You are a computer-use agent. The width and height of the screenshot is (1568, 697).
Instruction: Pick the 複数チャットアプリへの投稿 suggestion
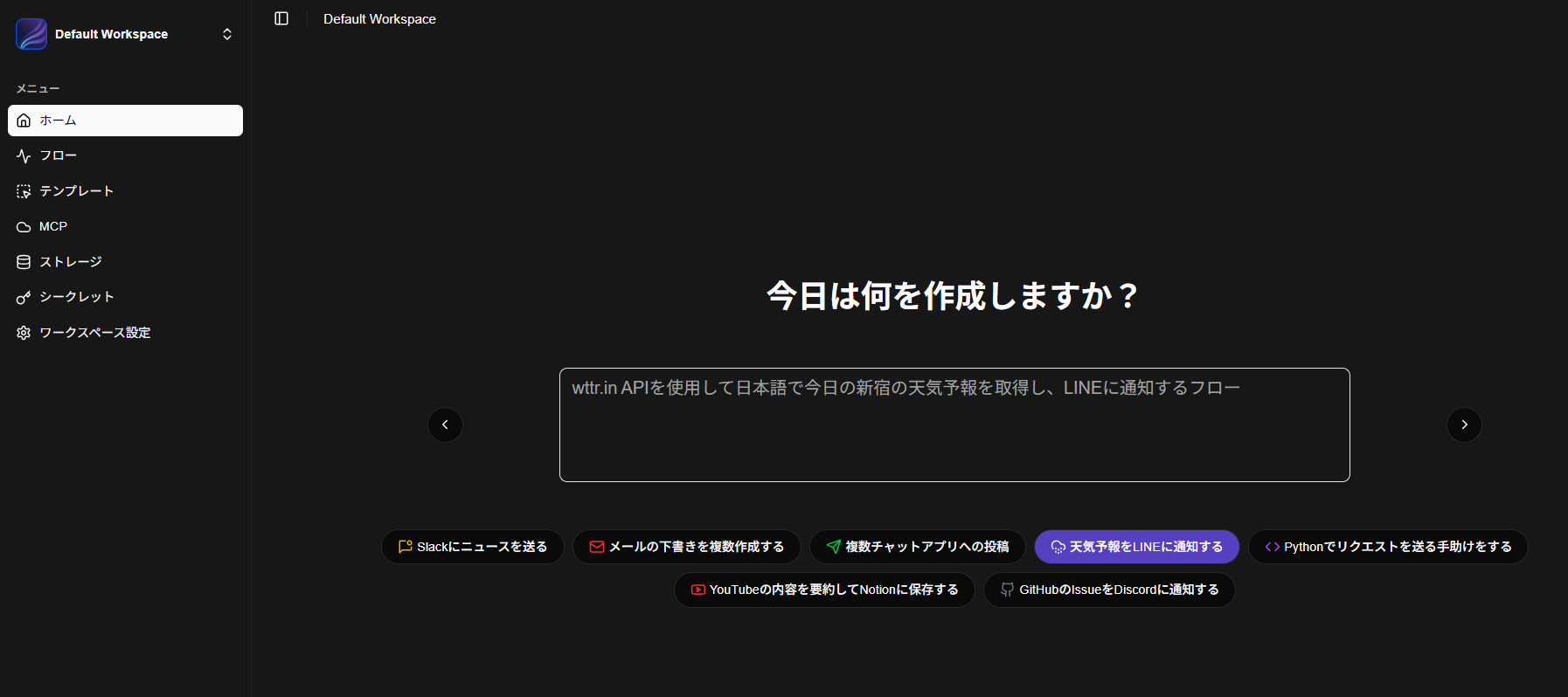click(x=918, y=547)
